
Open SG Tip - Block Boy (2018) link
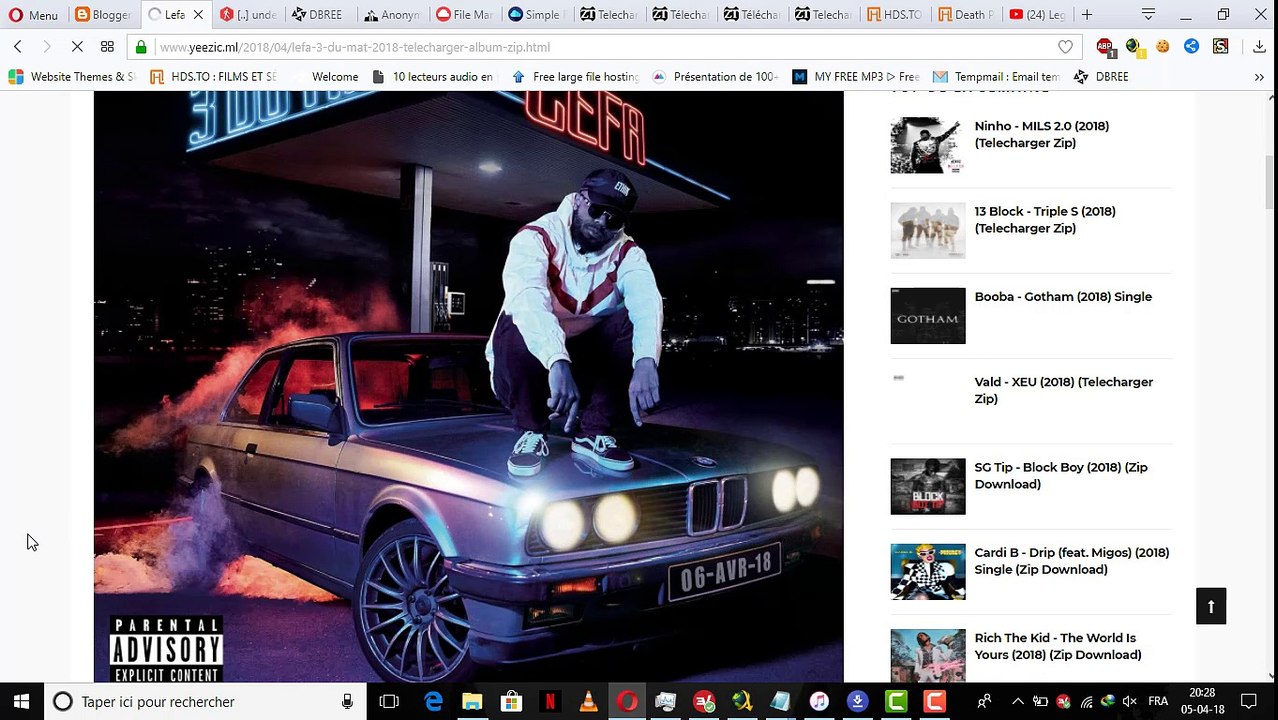[x=1061, y=475]
